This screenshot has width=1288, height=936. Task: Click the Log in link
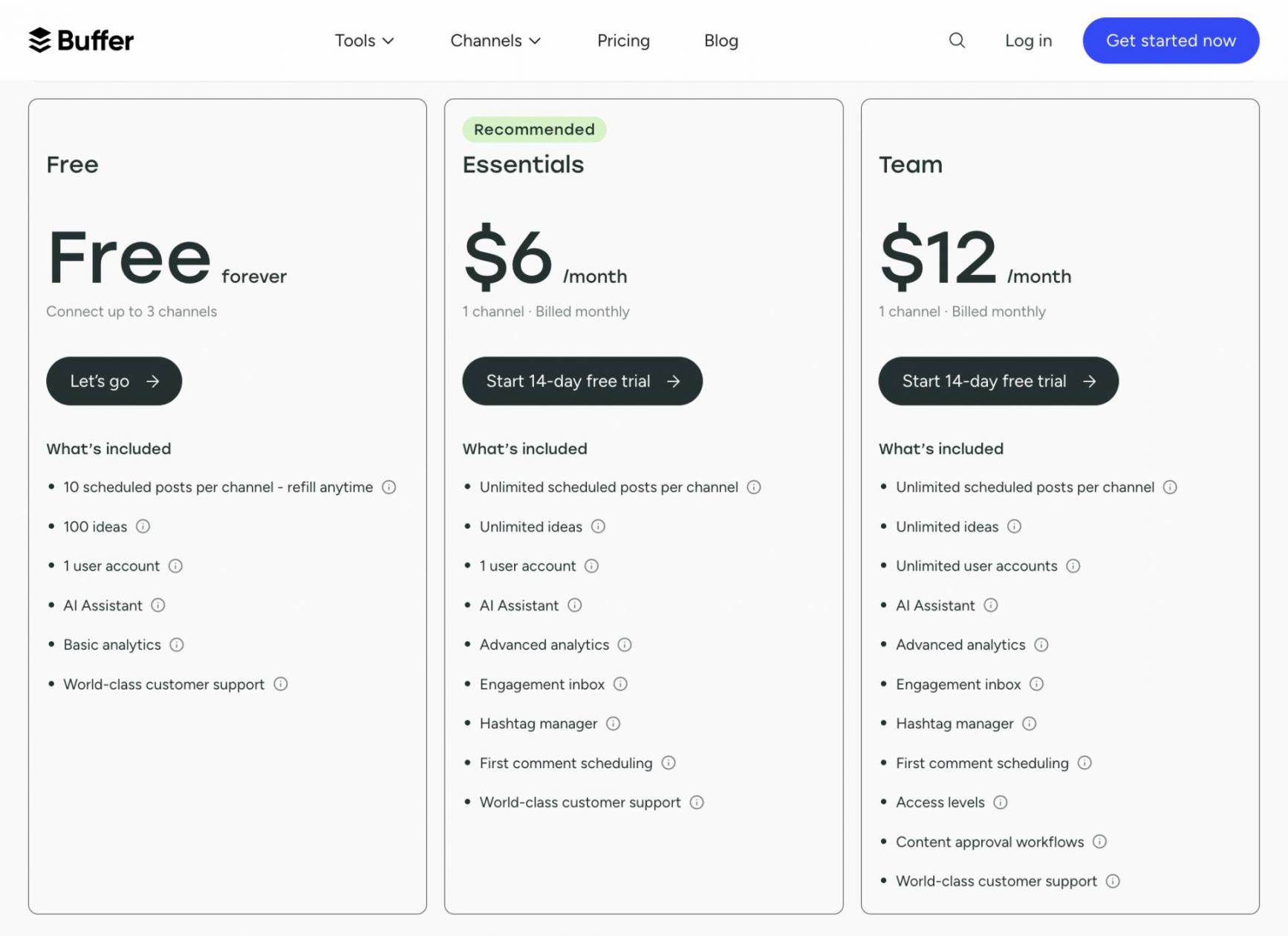pyautogui.click(x=1028, y=41)
